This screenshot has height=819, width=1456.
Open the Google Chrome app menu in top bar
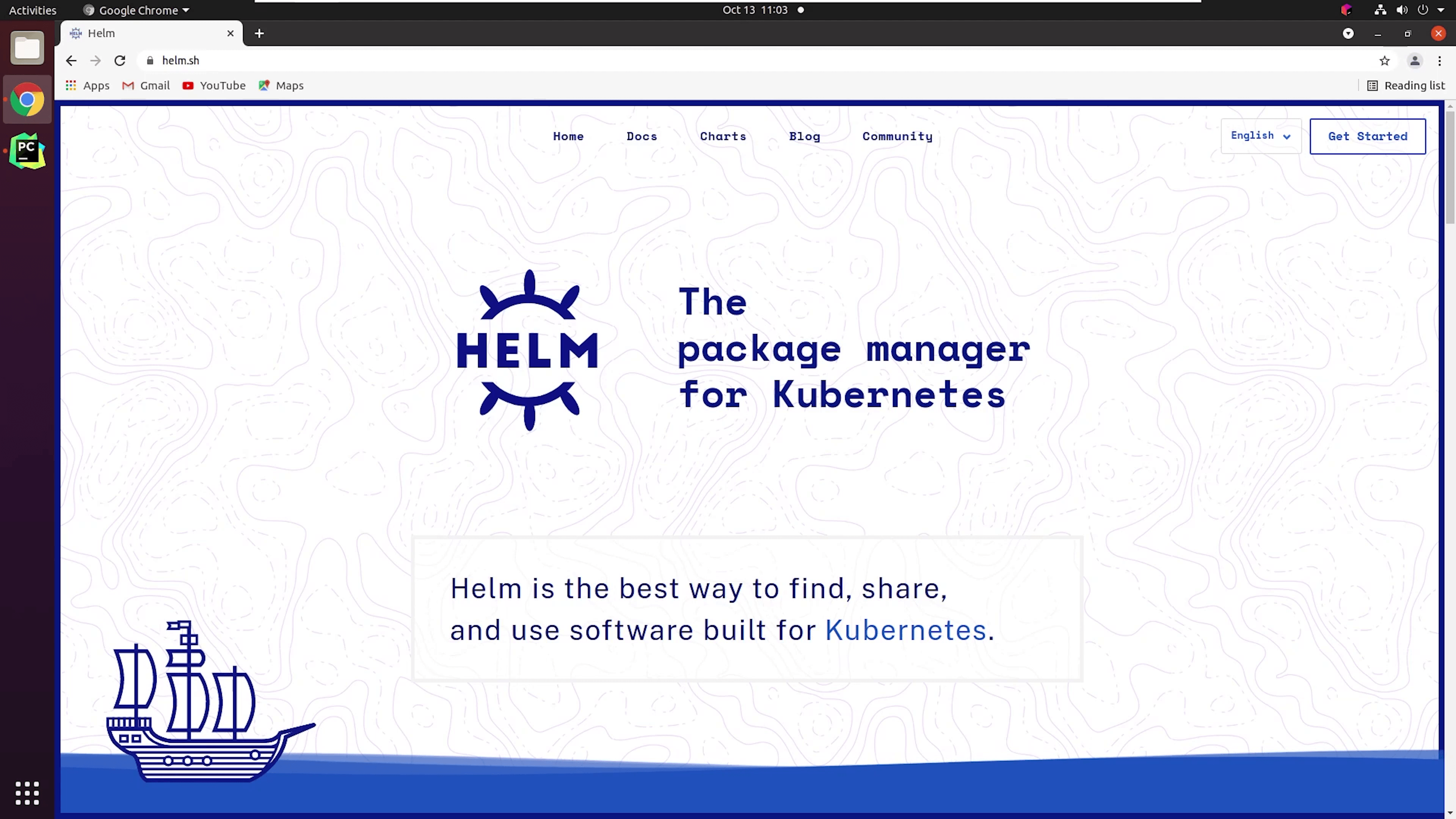(x=138, y=10)
